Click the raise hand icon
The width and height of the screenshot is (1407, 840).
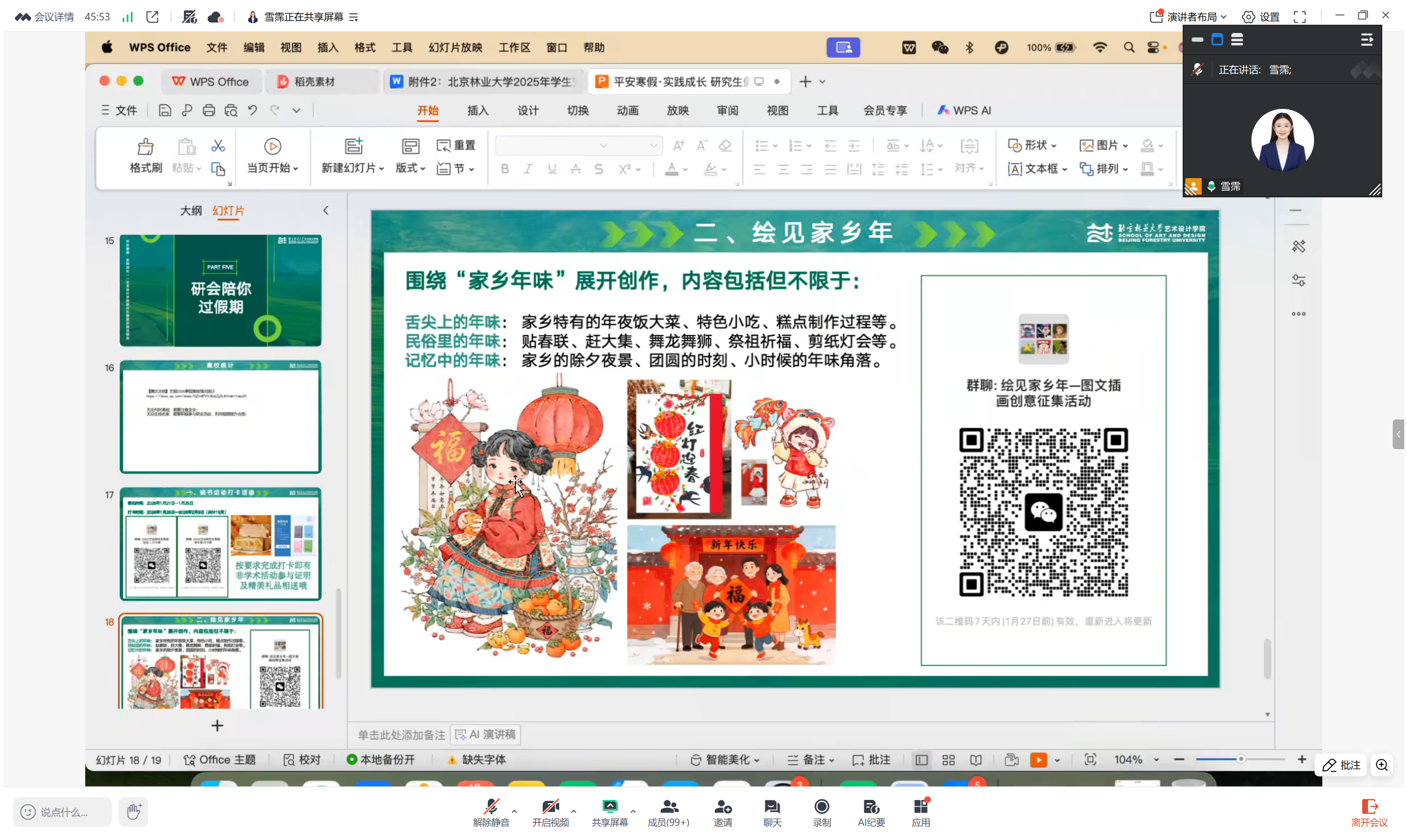[134, 813]
